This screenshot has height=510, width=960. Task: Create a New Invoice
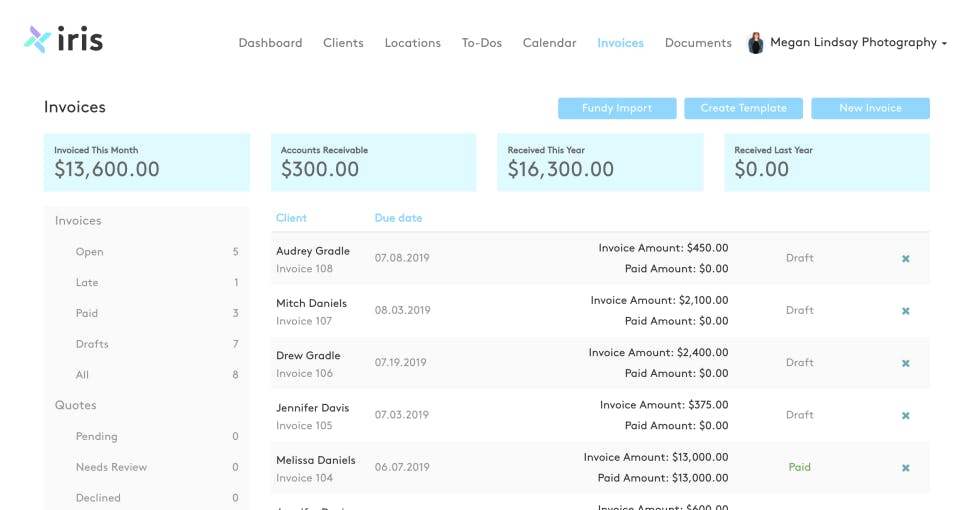point(870,108)
